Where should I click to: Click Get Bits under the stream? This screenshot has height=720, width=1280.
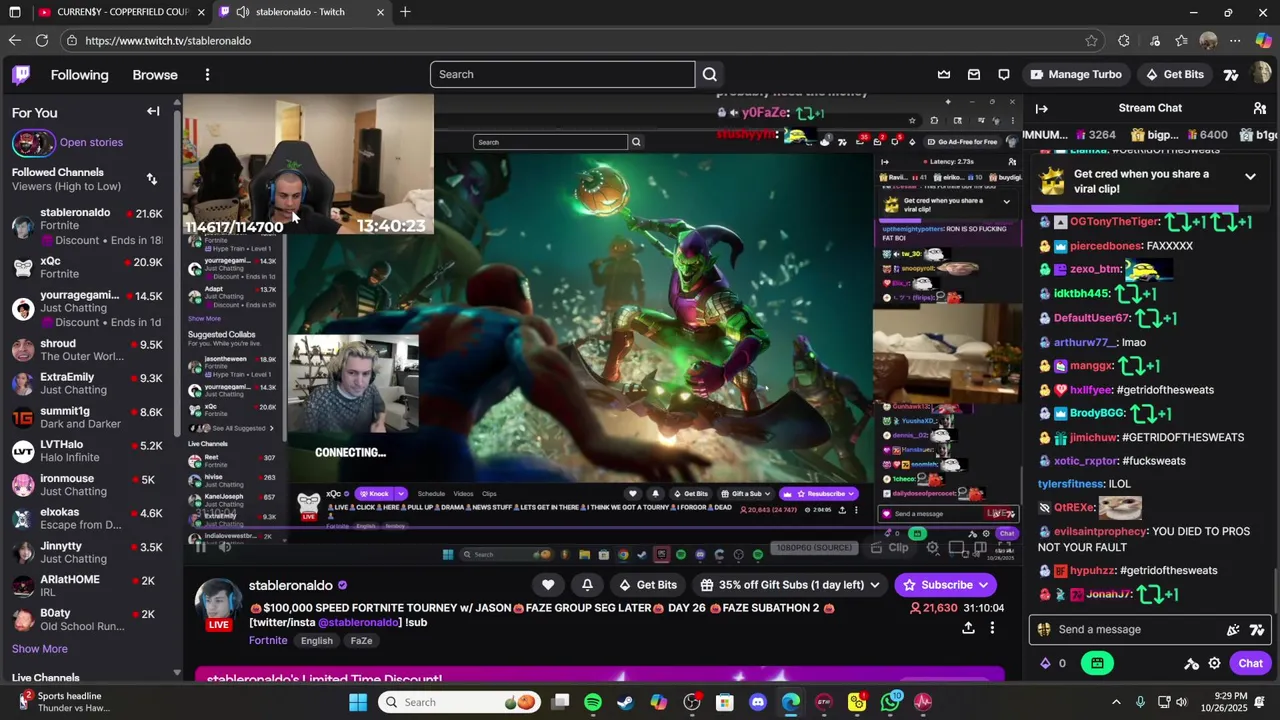647,585
